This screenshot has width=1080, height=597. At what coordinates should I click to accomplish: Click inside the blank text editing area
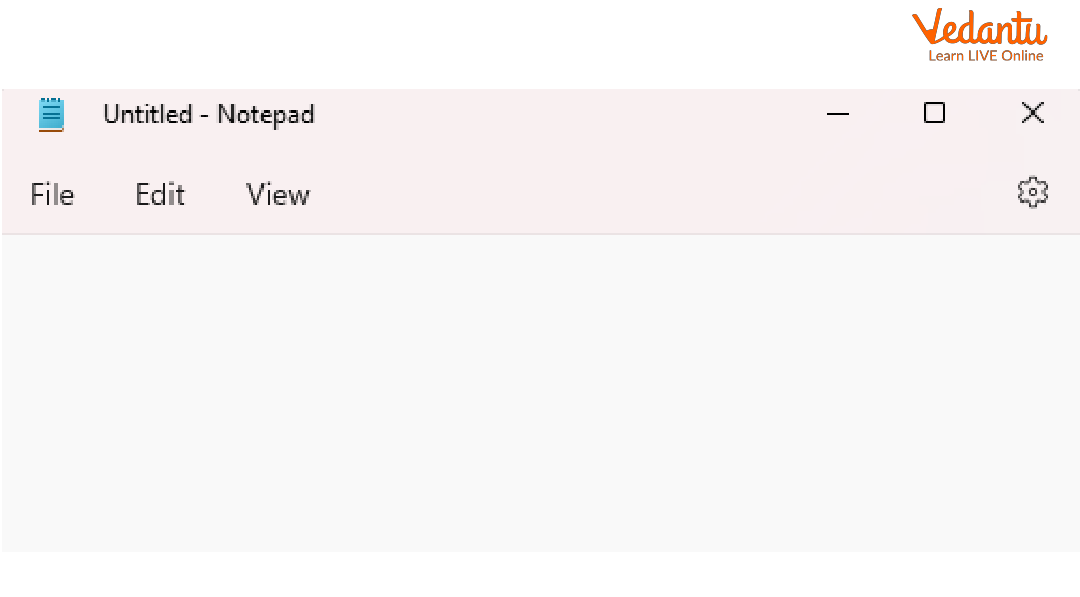click(540, 400)
